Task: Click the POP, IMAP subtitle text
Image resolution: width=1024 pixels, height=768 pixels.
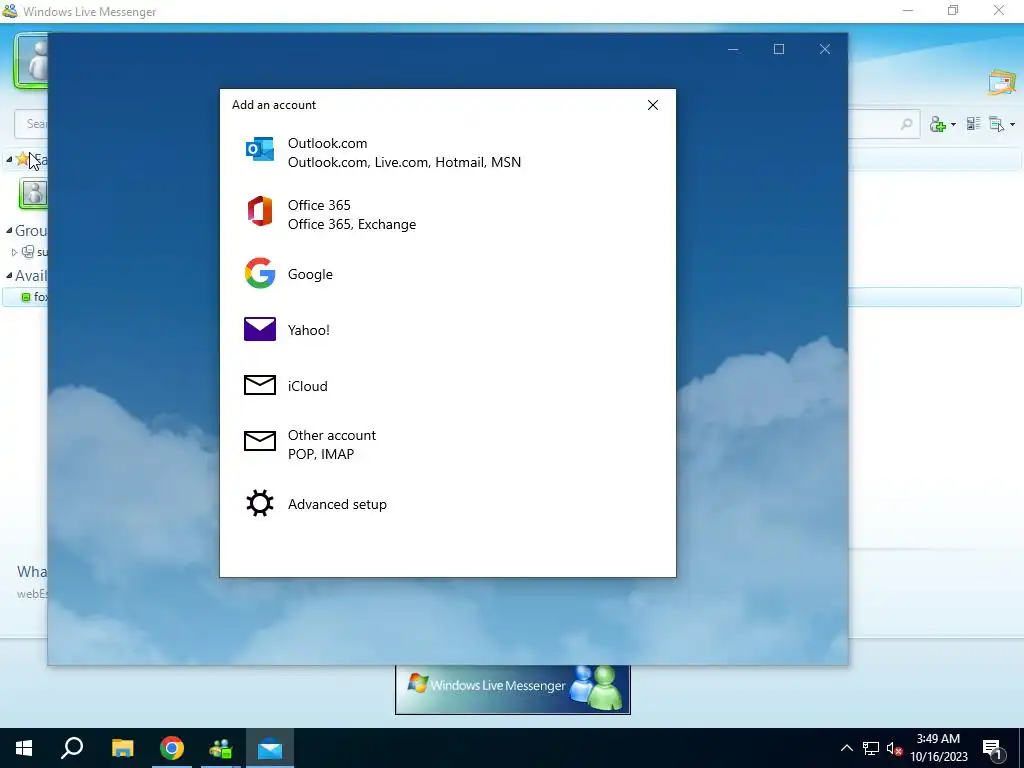Action: click(x=321, y=454)
